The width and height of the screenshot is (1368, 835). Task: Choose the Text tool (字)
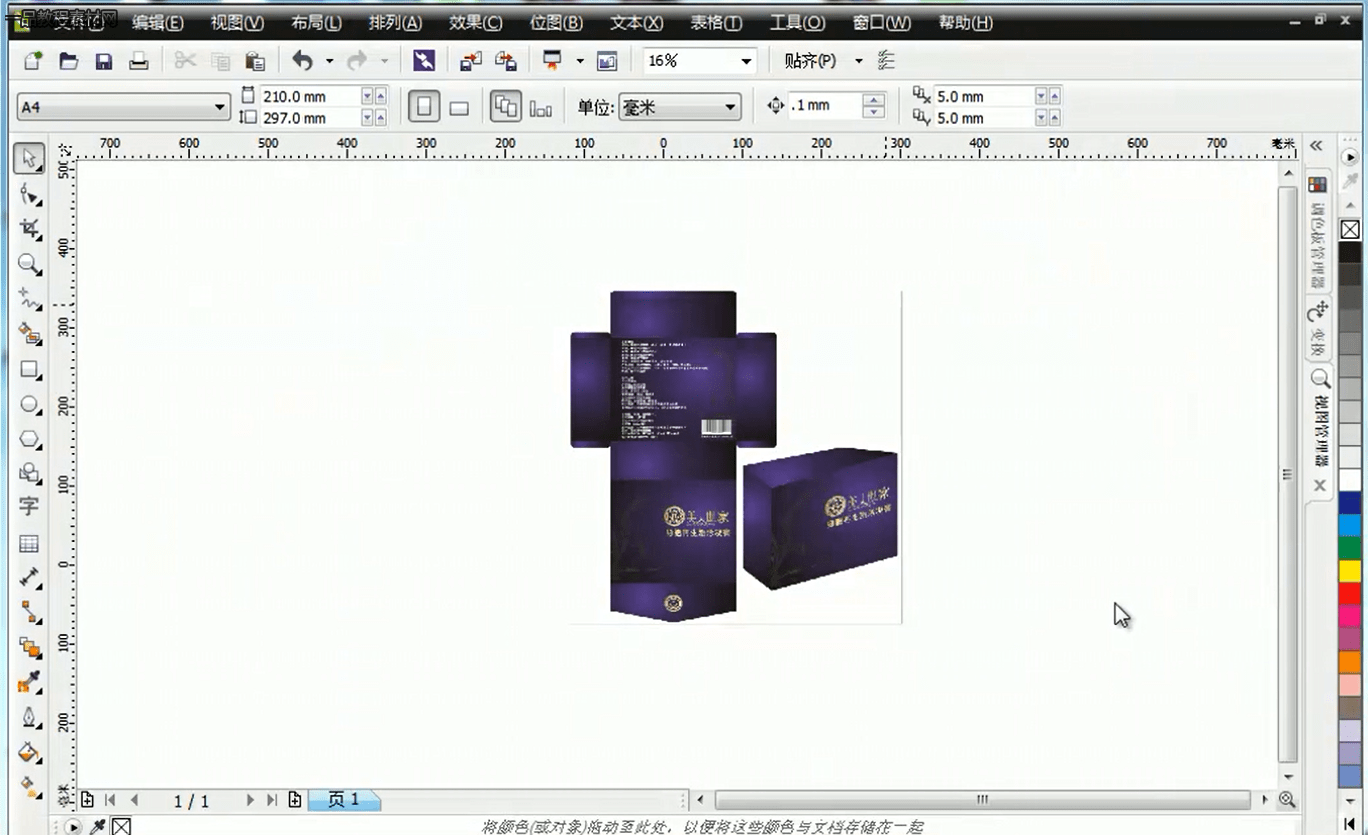pos(29,507)
